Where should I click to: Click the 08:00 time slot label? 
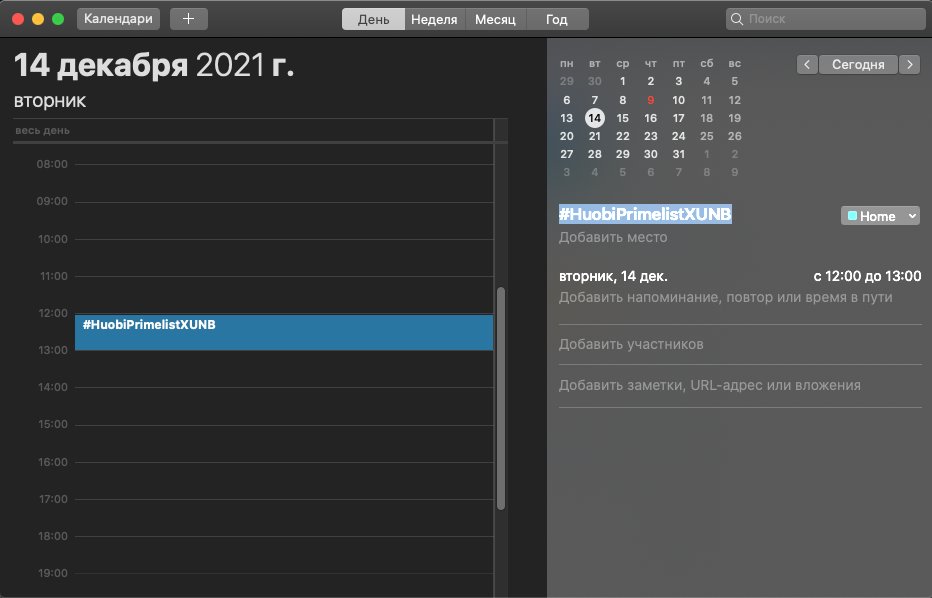(52, 164)
